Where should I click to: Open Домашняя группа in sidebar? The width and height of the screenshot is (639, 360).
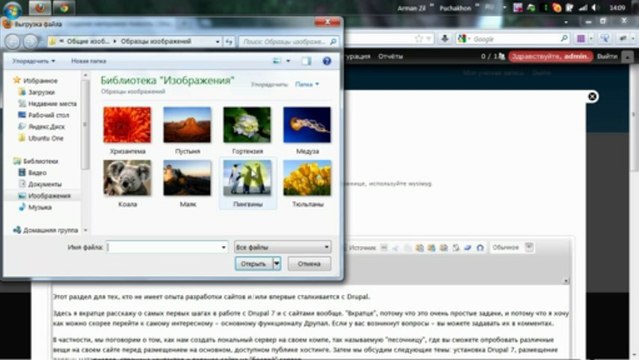(46, 230)
